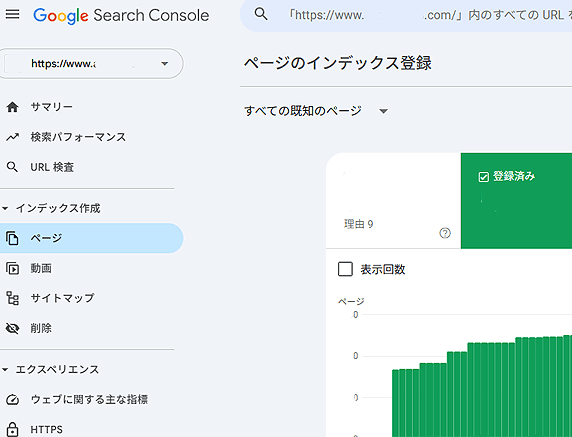Click the search magnifier icon in URL bar
Viewport: 572px width, 437px height.
(x=261, y=14)
